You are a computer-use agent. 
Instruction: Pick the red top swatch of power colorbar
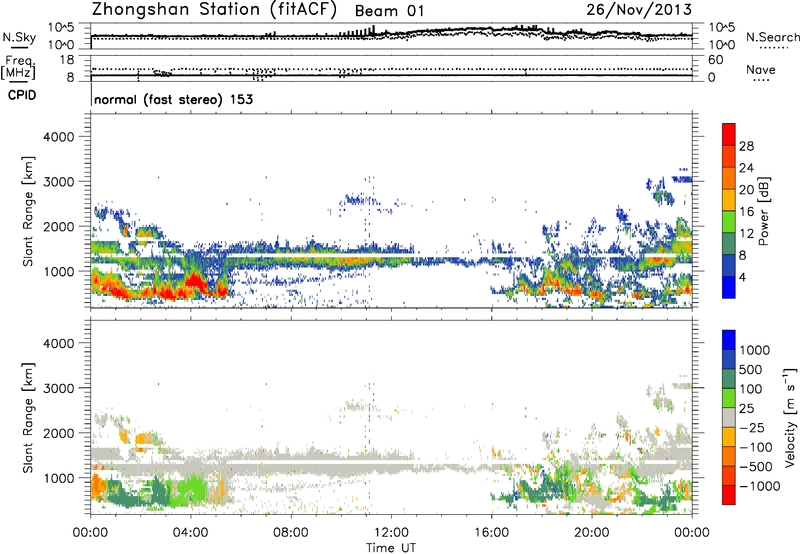[729, 135]
